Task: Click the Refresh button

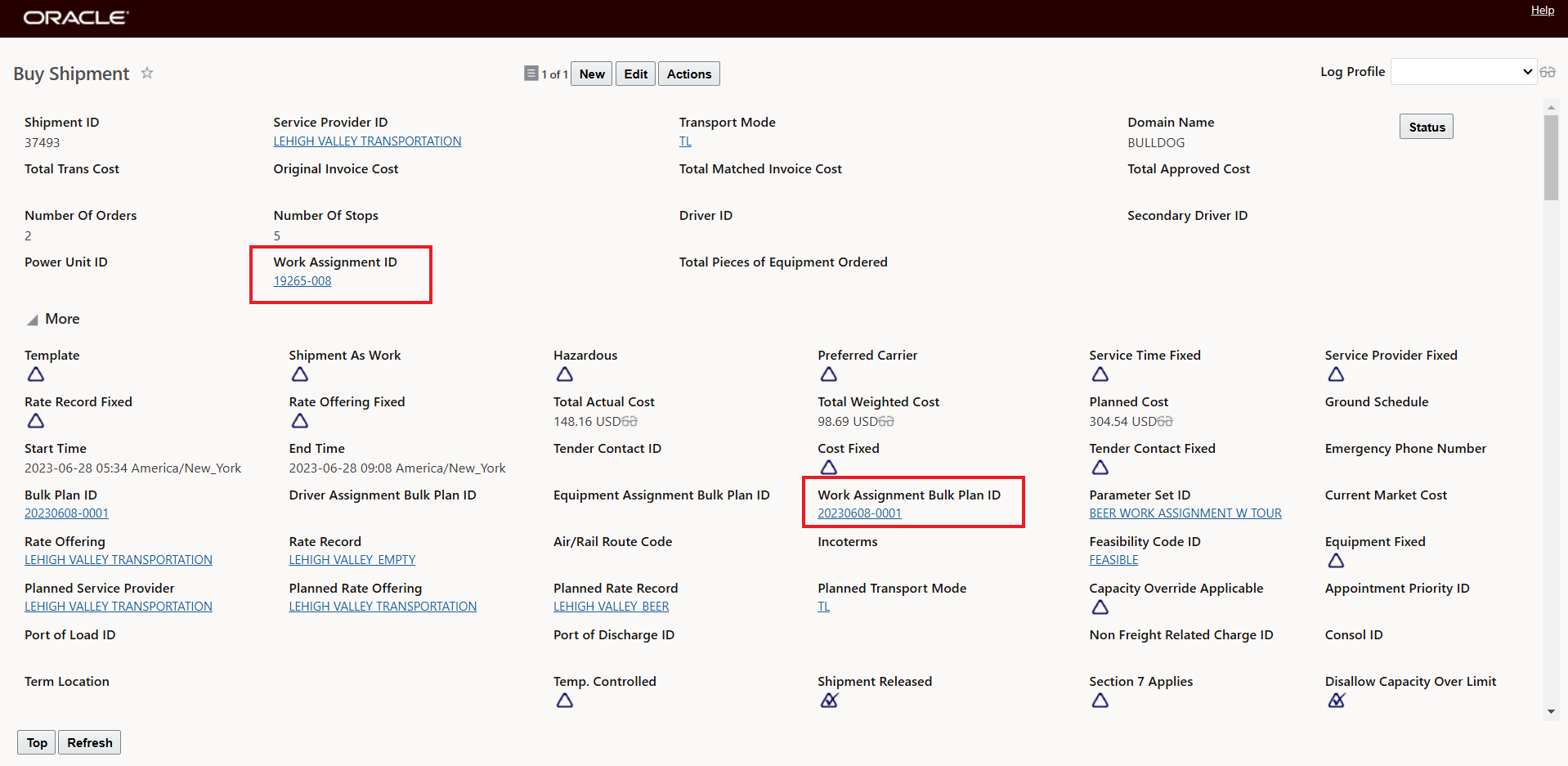Action: click(90, 742)
